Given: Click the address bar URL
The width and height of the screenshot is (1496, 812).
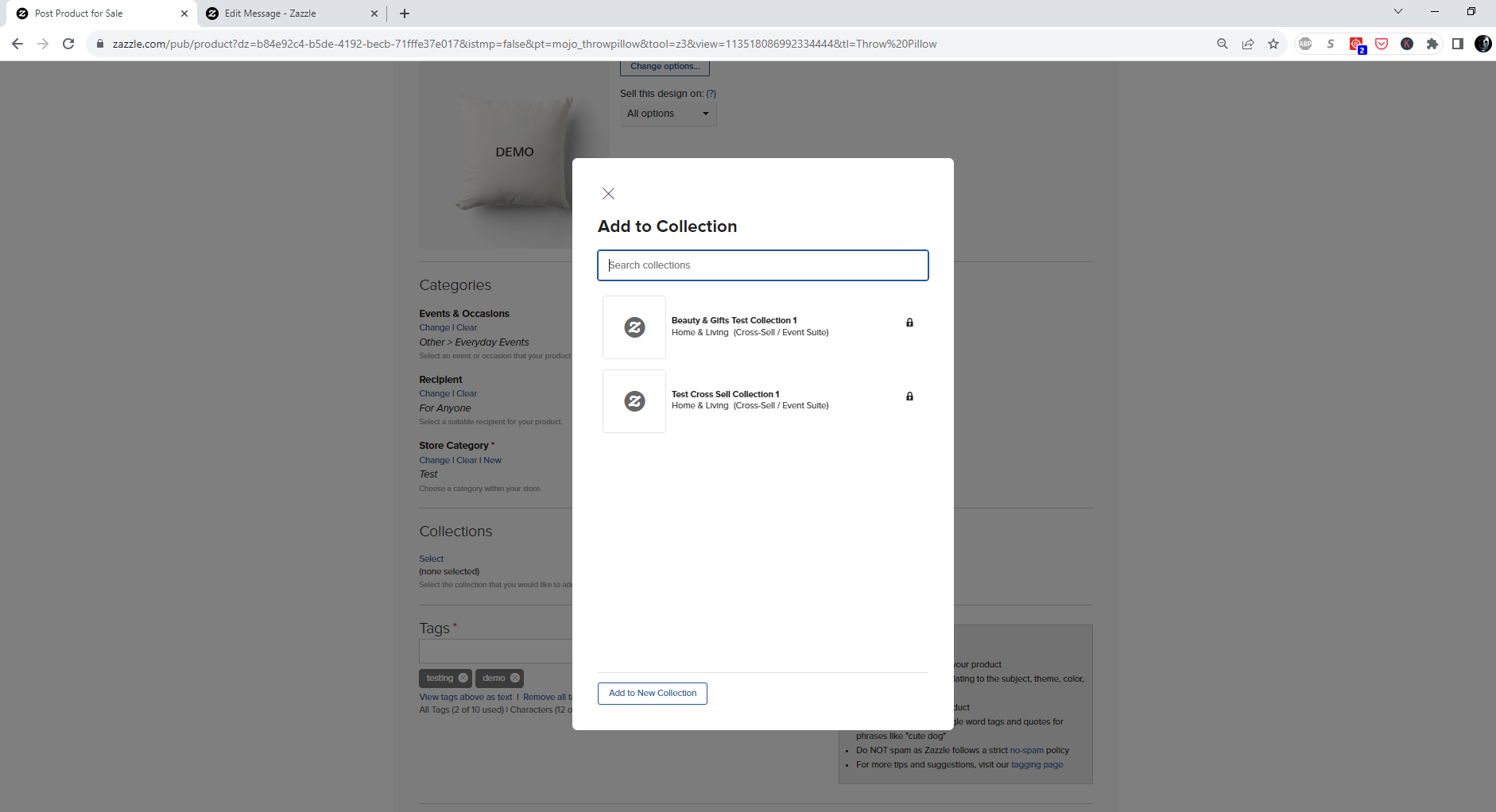Looking at the screenshot, I should (525, 44).
